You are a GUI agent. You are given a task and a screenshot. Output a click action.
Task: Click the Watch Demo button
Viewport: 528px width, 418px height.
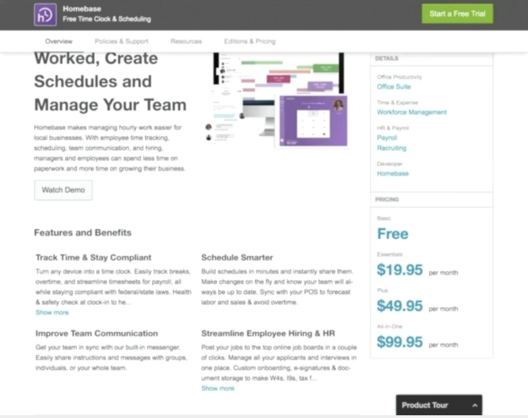(x=63, y=190)
